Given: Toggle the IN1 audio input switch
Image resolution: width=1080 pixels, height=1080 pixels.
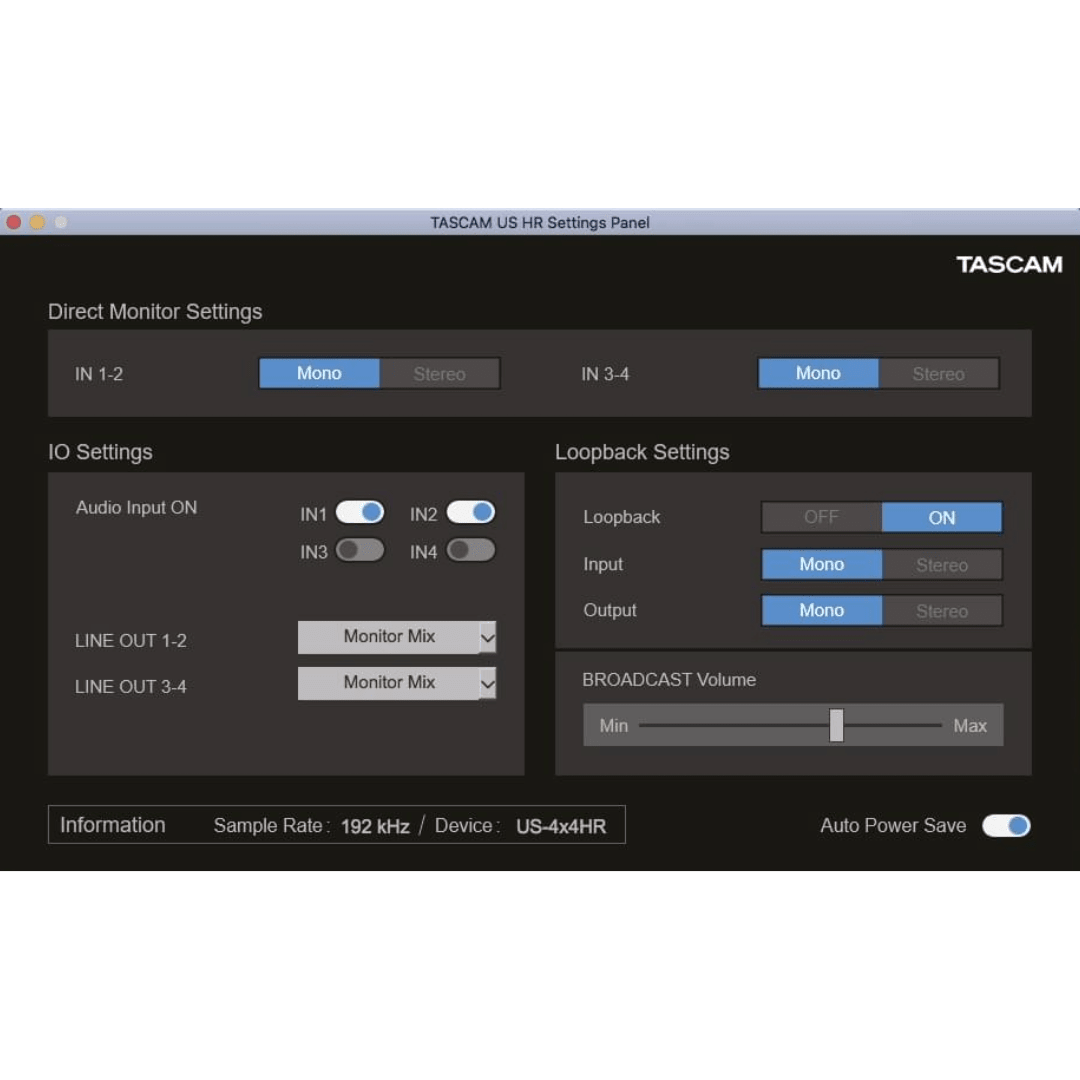Looking at the screenshot, I should 360,512.
